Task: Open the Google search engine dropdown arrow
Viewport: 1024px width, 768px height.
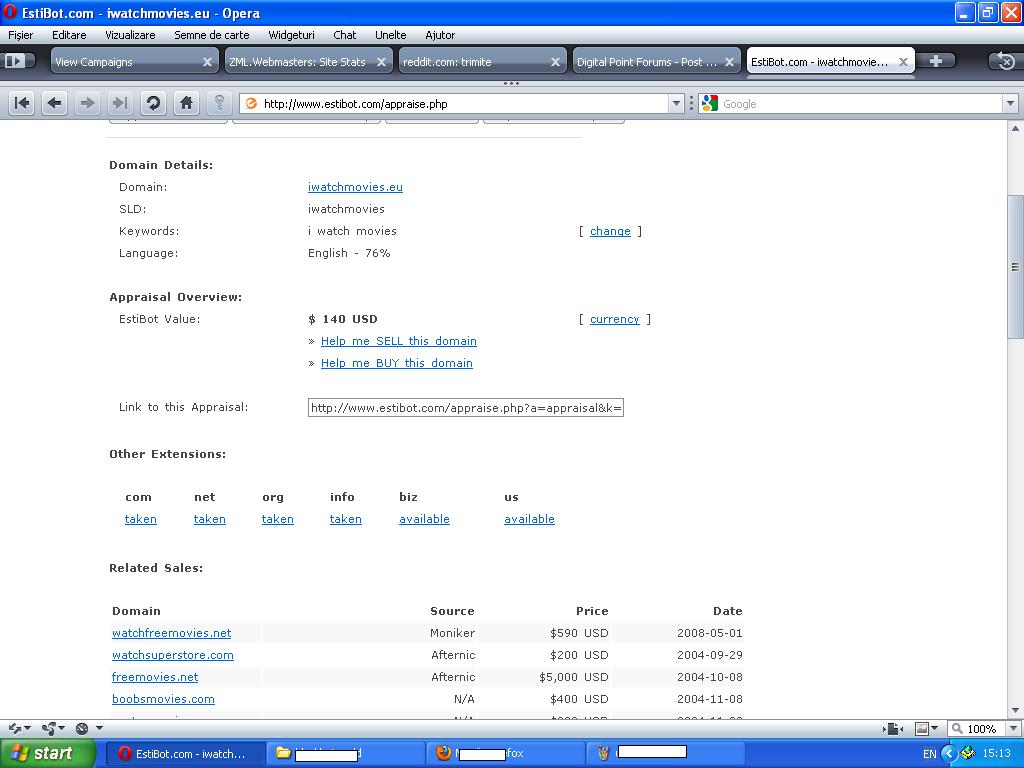Action: [1010, 103]
